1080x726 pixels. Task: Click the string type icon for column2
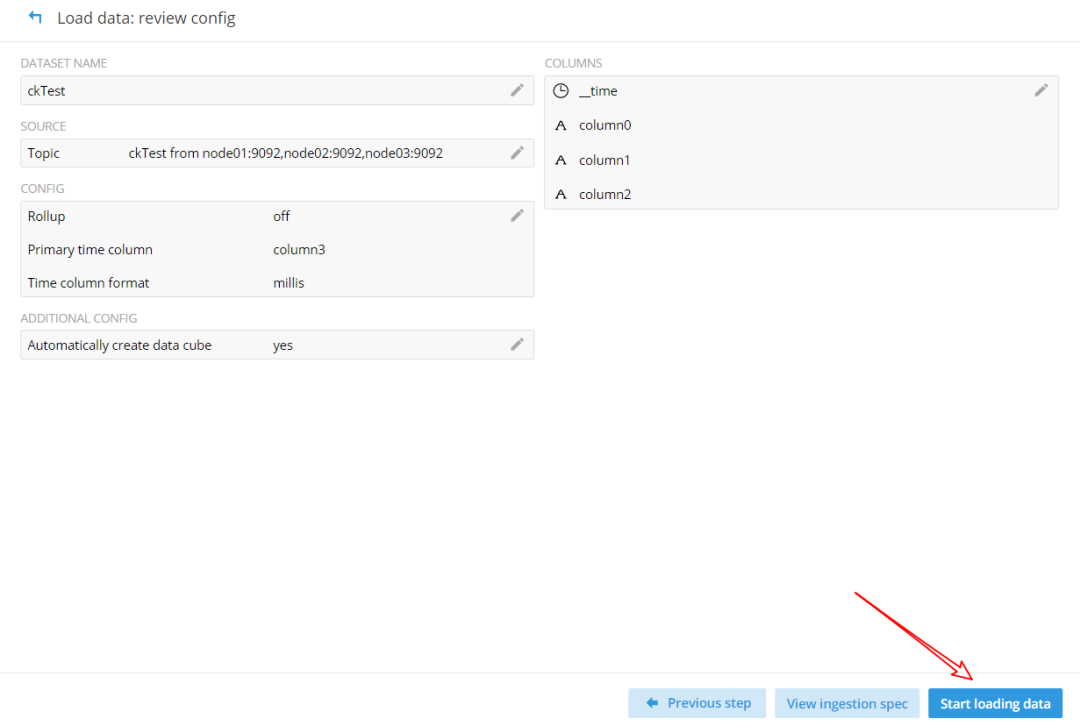pyautogui.click(x=561, y=195)
